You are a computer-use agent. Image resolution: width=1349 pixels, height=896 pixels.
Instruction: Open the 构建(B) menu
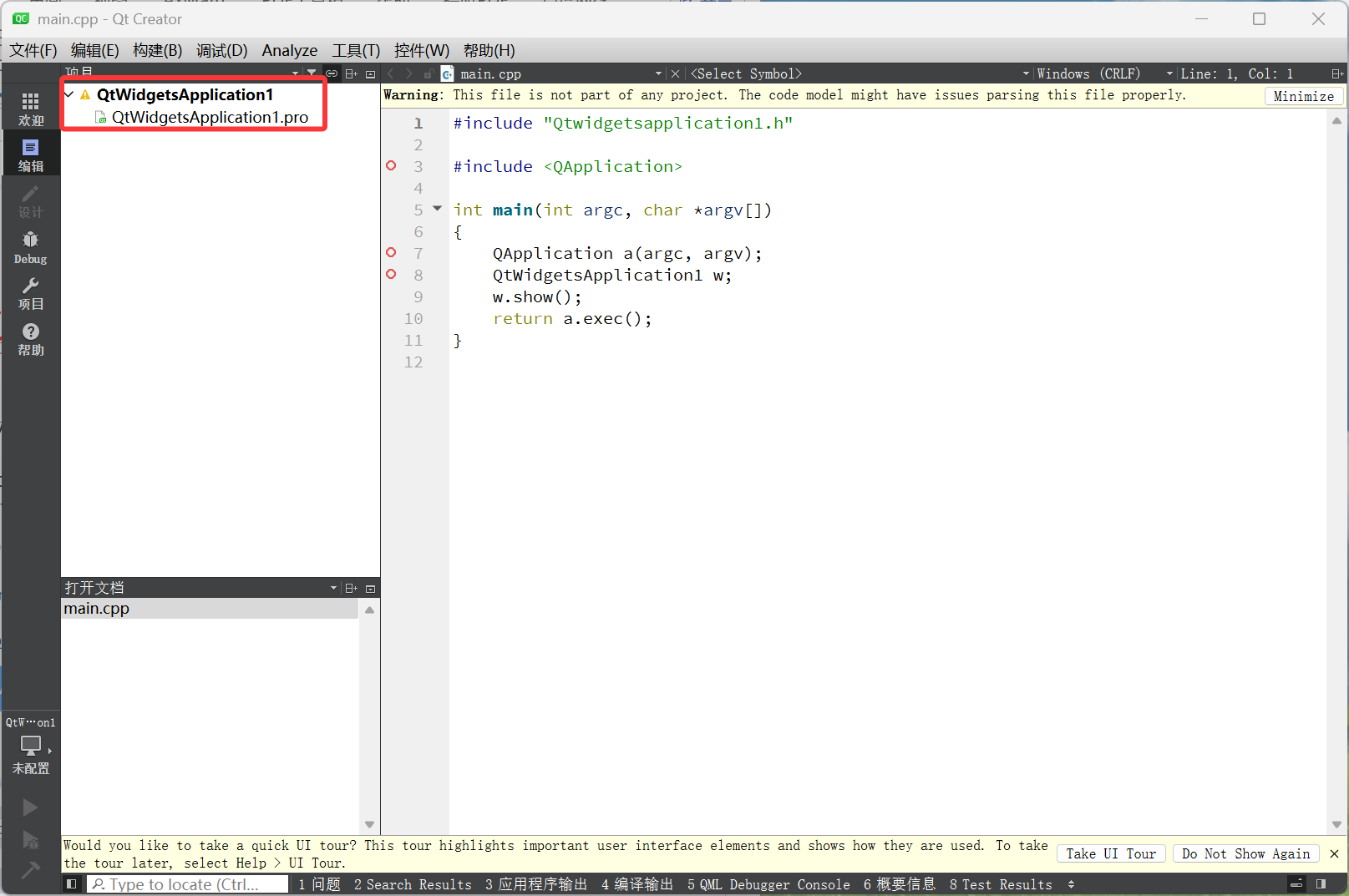157,50
